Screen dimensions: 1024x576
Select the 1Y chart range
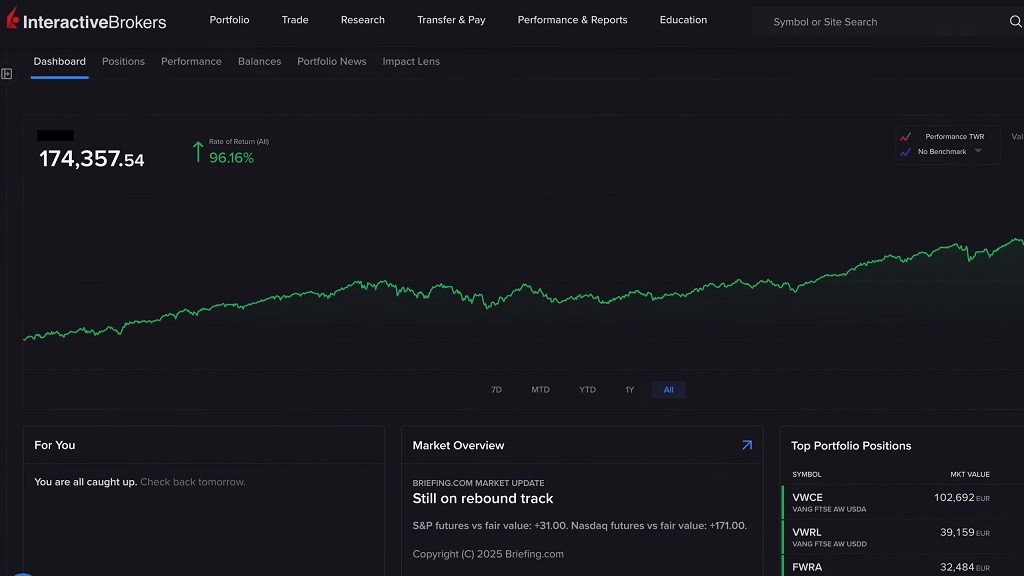click(630, 390)
